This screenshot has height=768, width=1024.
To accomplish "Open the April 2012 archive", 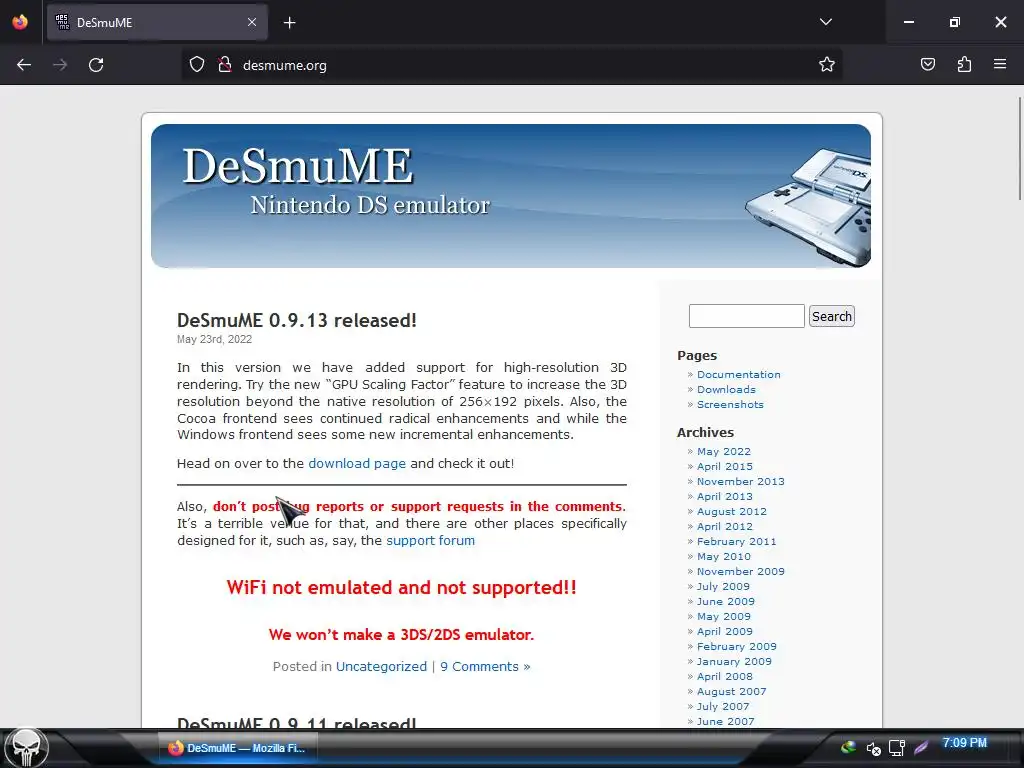I will point(725,526).
